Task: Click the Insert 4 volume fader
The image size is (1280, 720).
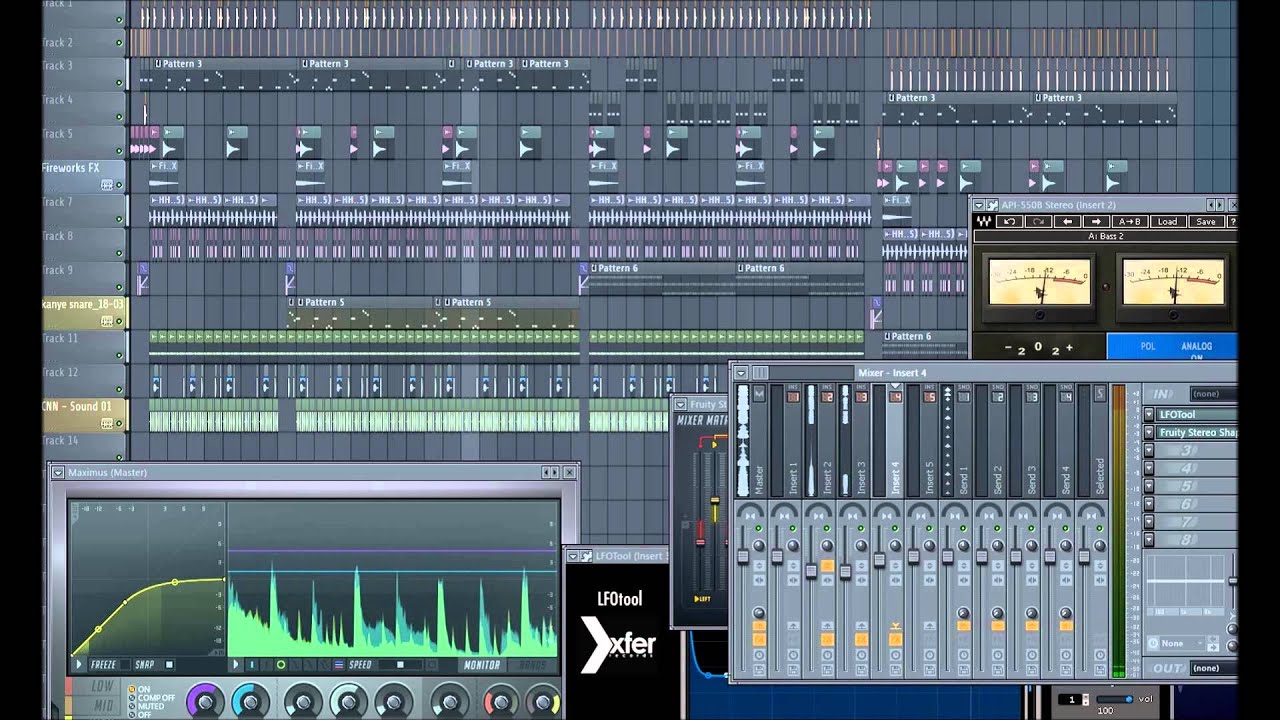Action: pos(879,560)
